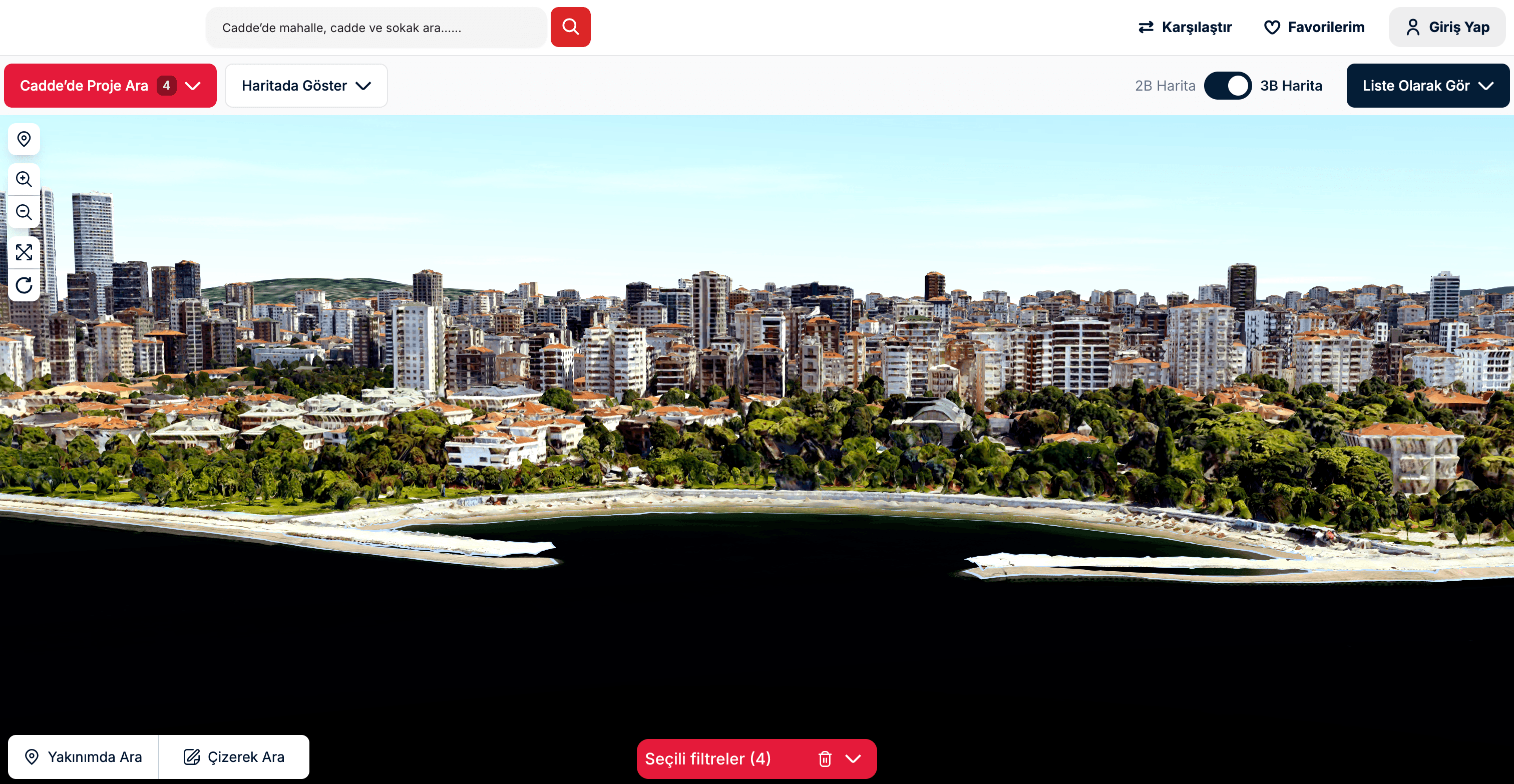The height and width of the screenshot is (784, 1514).
Task: Open Favorilerim via the heart icon
Action: [1315, 27]
